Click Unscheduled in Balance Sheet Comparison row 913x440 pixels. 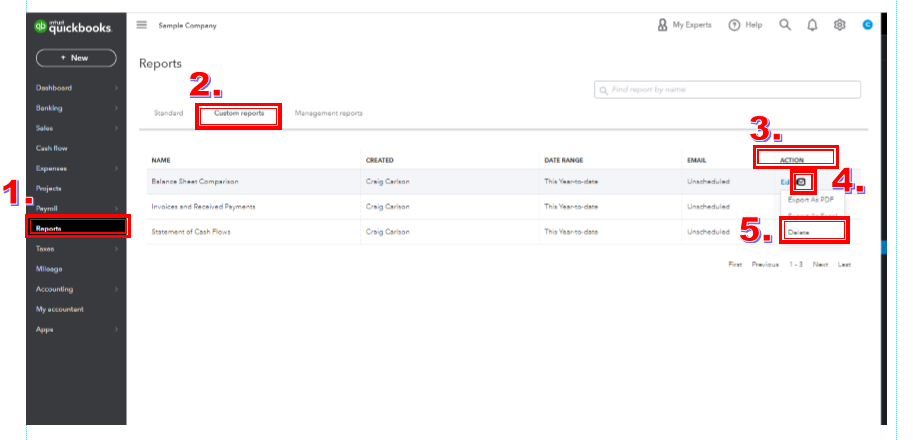pyautogui.click(x=708, y=182)
